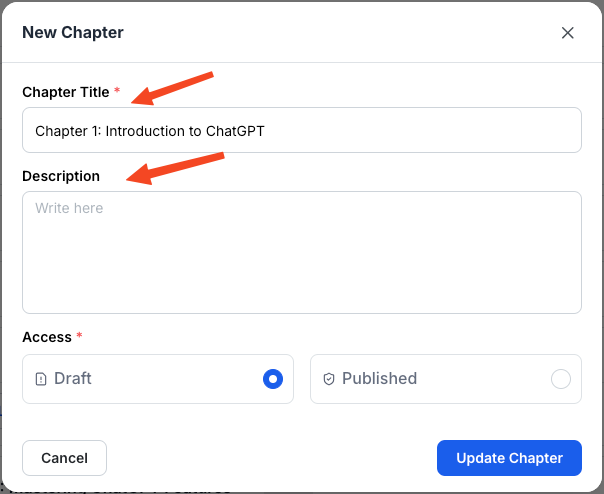Click the Draft label text
Viewport: 604px width, 494px height.
pyautogui.click(x=72, y=378)
